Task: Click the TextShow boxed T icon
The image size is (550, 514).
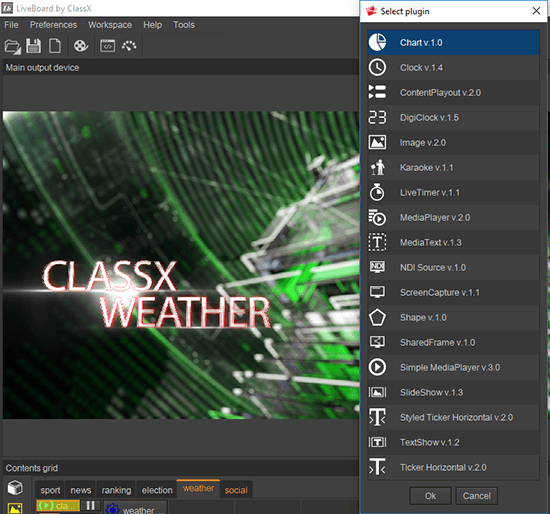Action: (377, 442)
